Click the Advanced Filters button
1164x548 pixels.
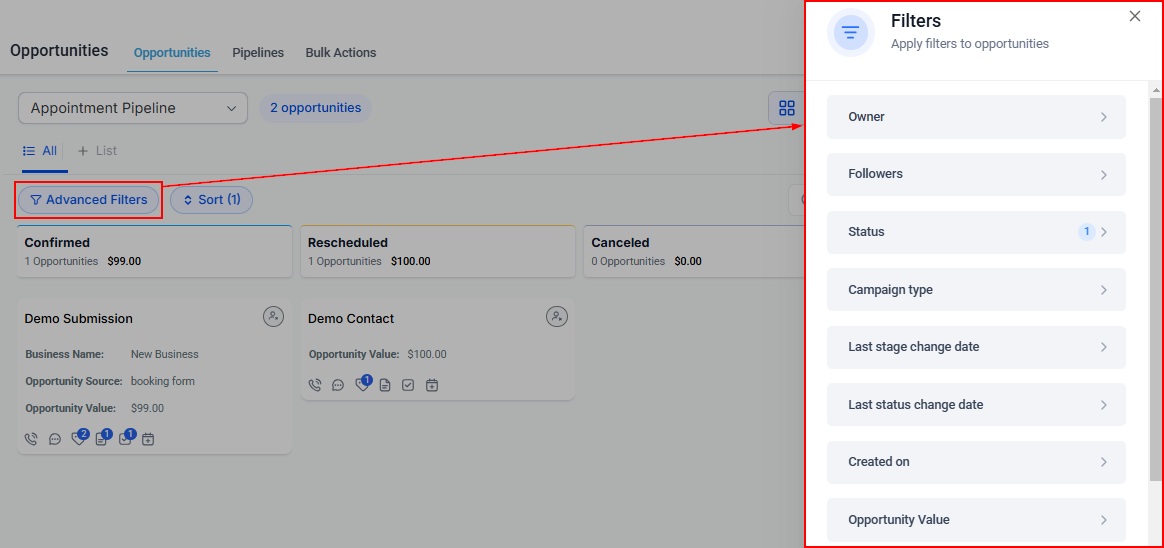(x=89, y=200)
